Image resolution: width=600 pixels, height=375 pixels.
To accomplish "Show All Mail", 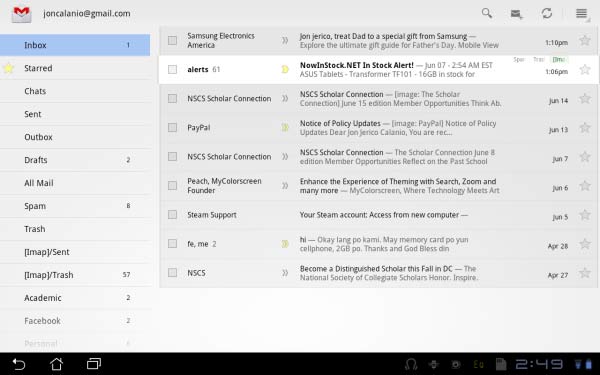I will click(75, 183).
